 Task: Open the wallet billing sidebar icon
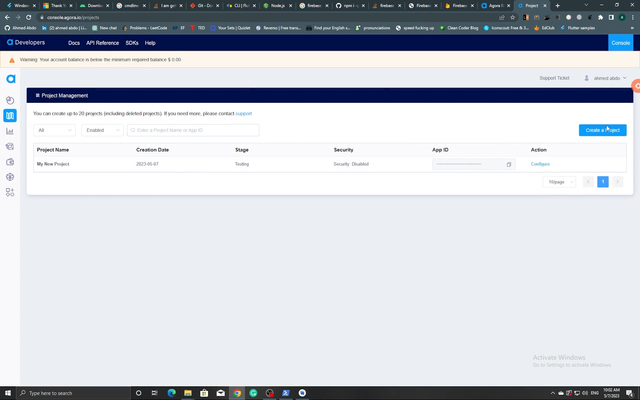pyautogui.click(x=10, y=162)
